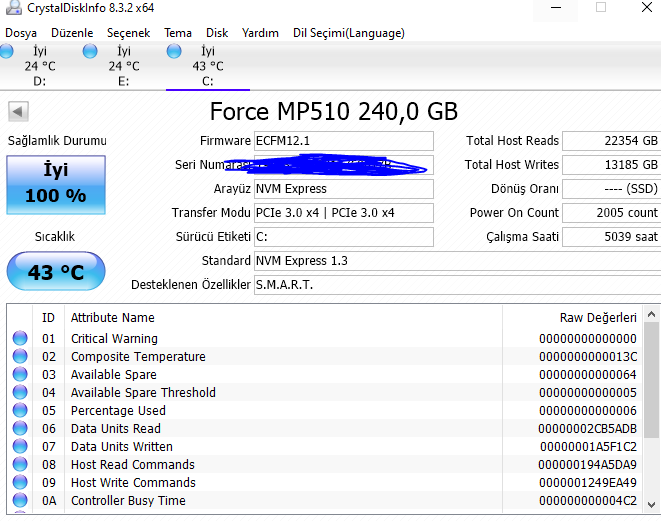Click the Sürücü Etiketi field C:
Screen dimensions: 661x521
(344, 237)
